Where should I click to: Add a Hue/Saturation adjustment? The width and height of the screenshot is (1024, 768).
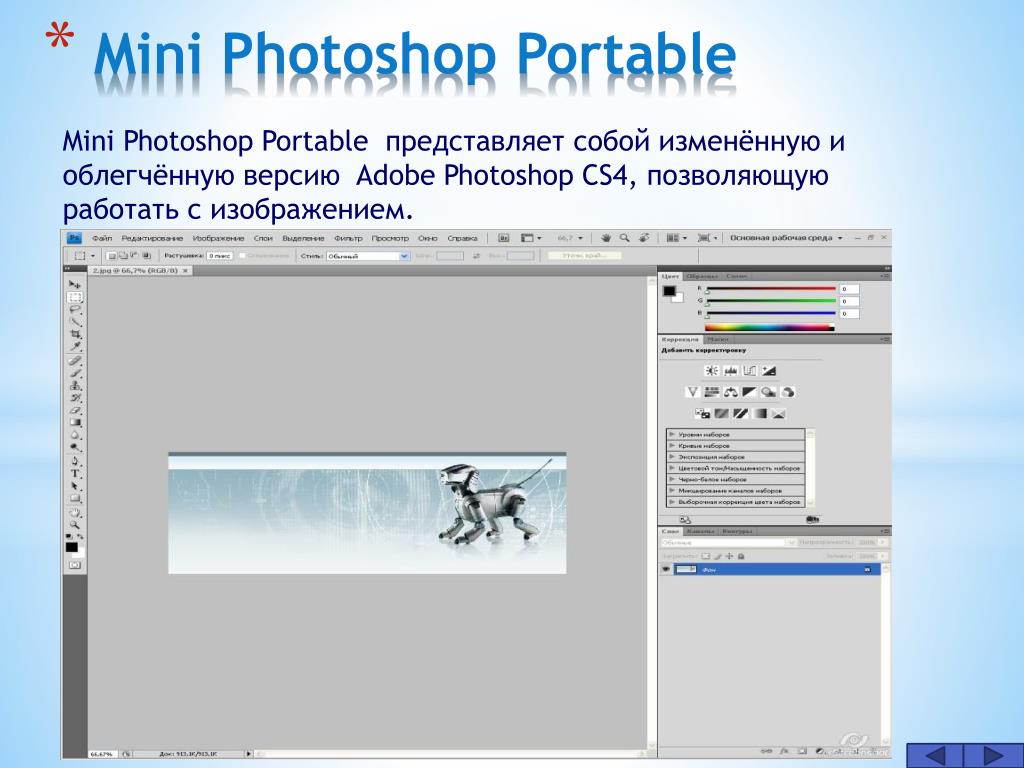coord(712,392)
